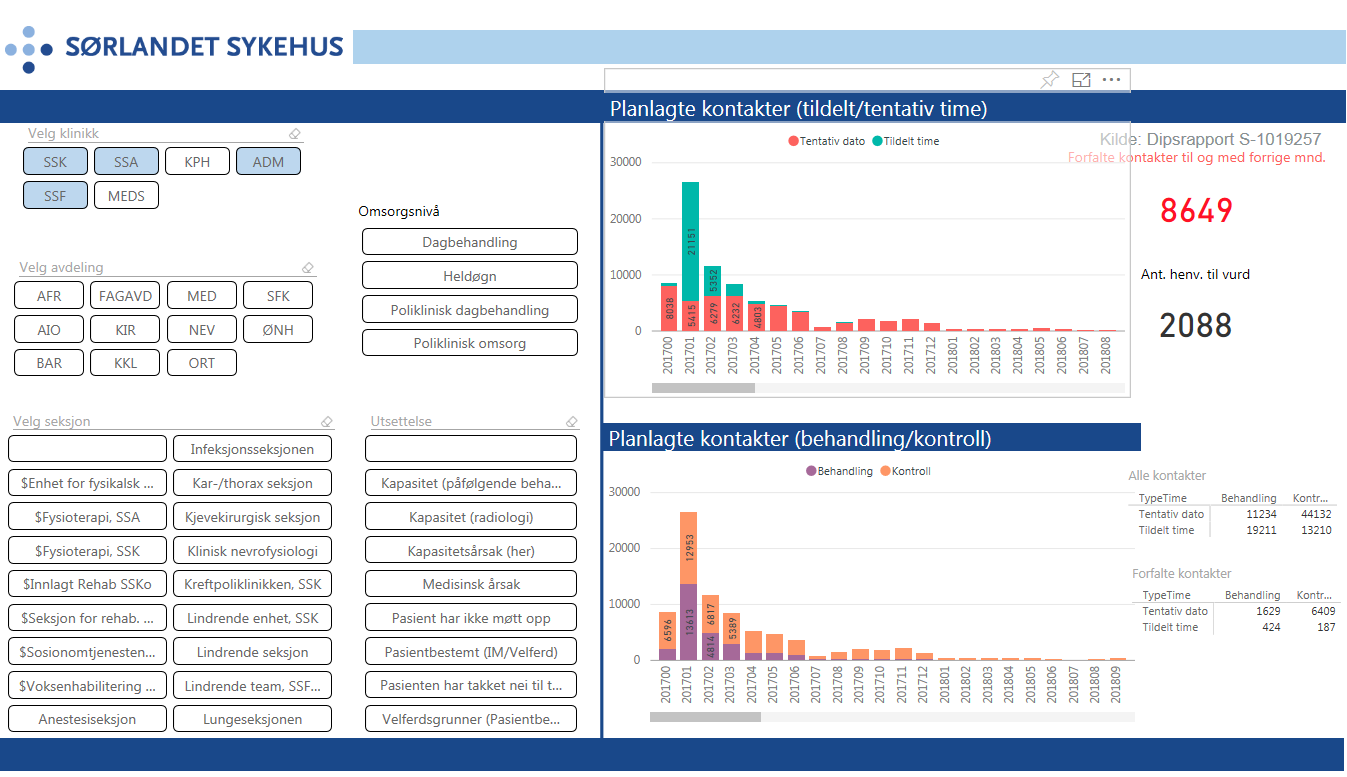
Task: Select MED department
Action: (x=201, y=296)
